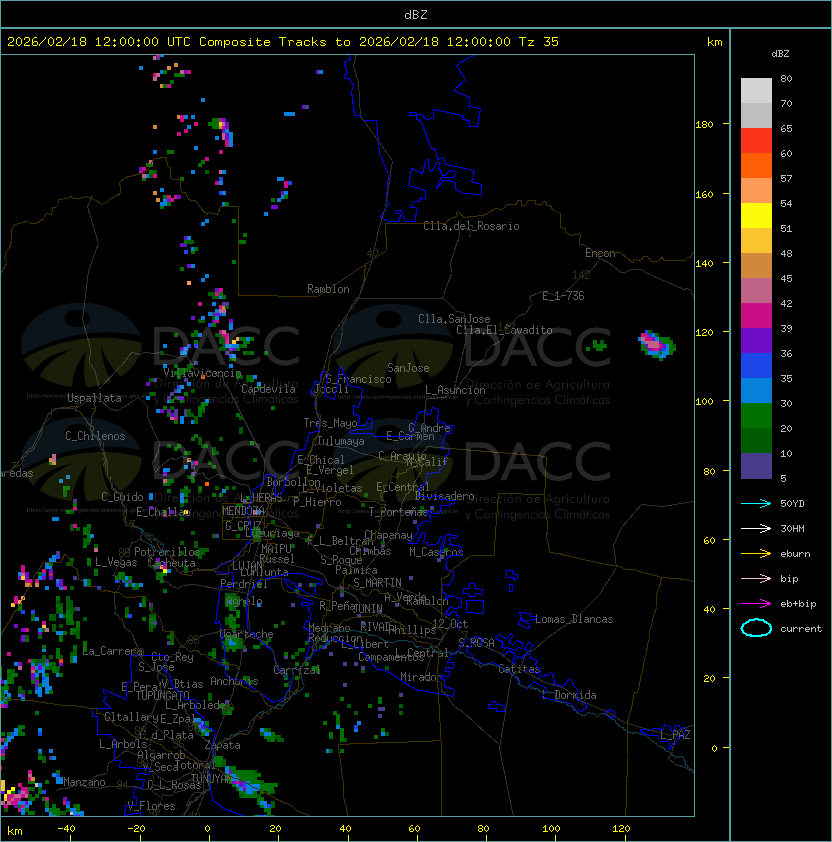Click the 'Tz 35' threshold text in header
832x842 pixels.
[x=539, y=42]
